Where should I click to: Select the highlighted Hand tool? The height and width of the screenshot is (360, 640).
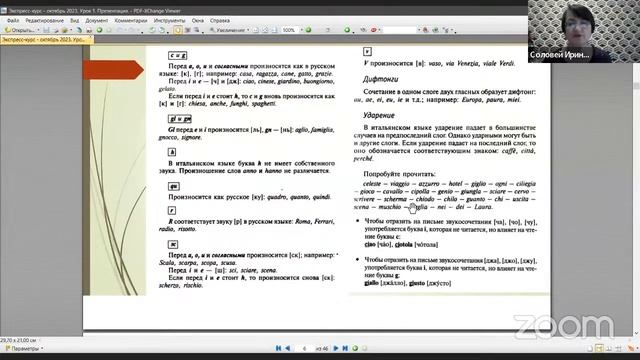pos(178,30)
